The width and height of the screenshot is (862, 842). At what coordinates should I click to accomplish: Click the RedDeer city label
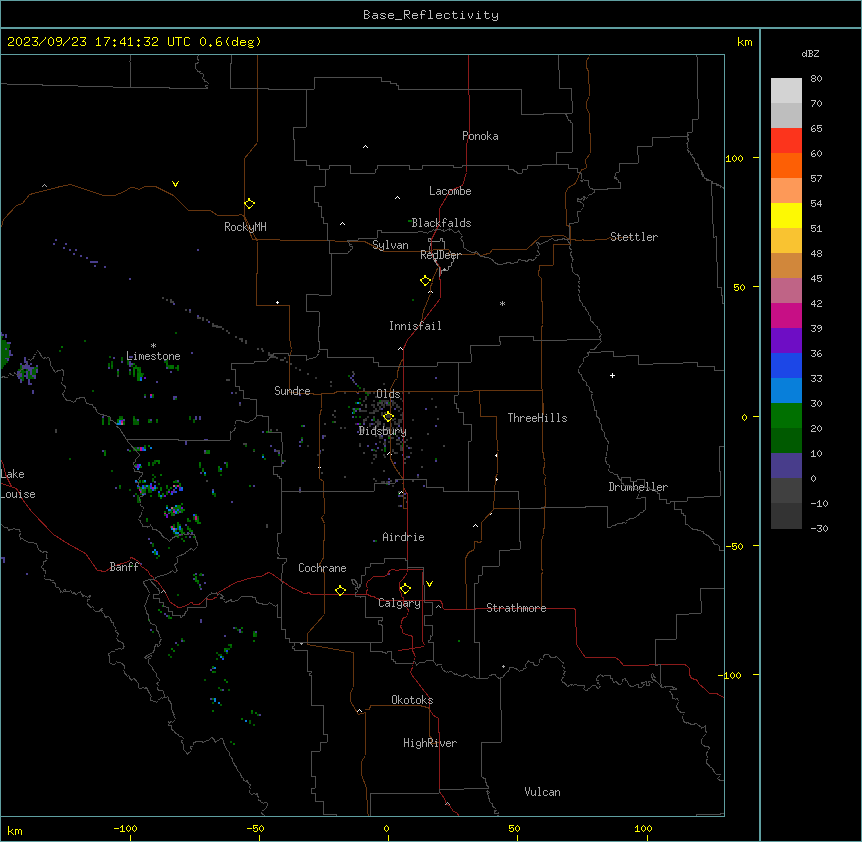tap(440, 255)
